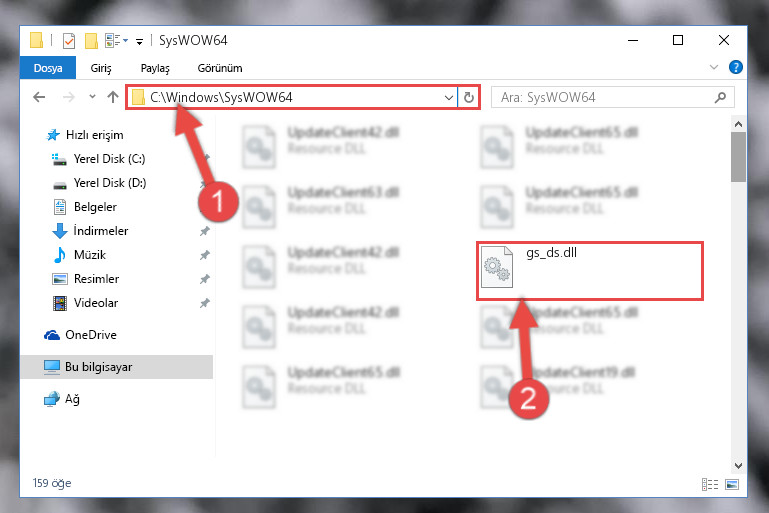Click the search magnifier icon
The image size is (769, 513).
click(x=720, y=98)
